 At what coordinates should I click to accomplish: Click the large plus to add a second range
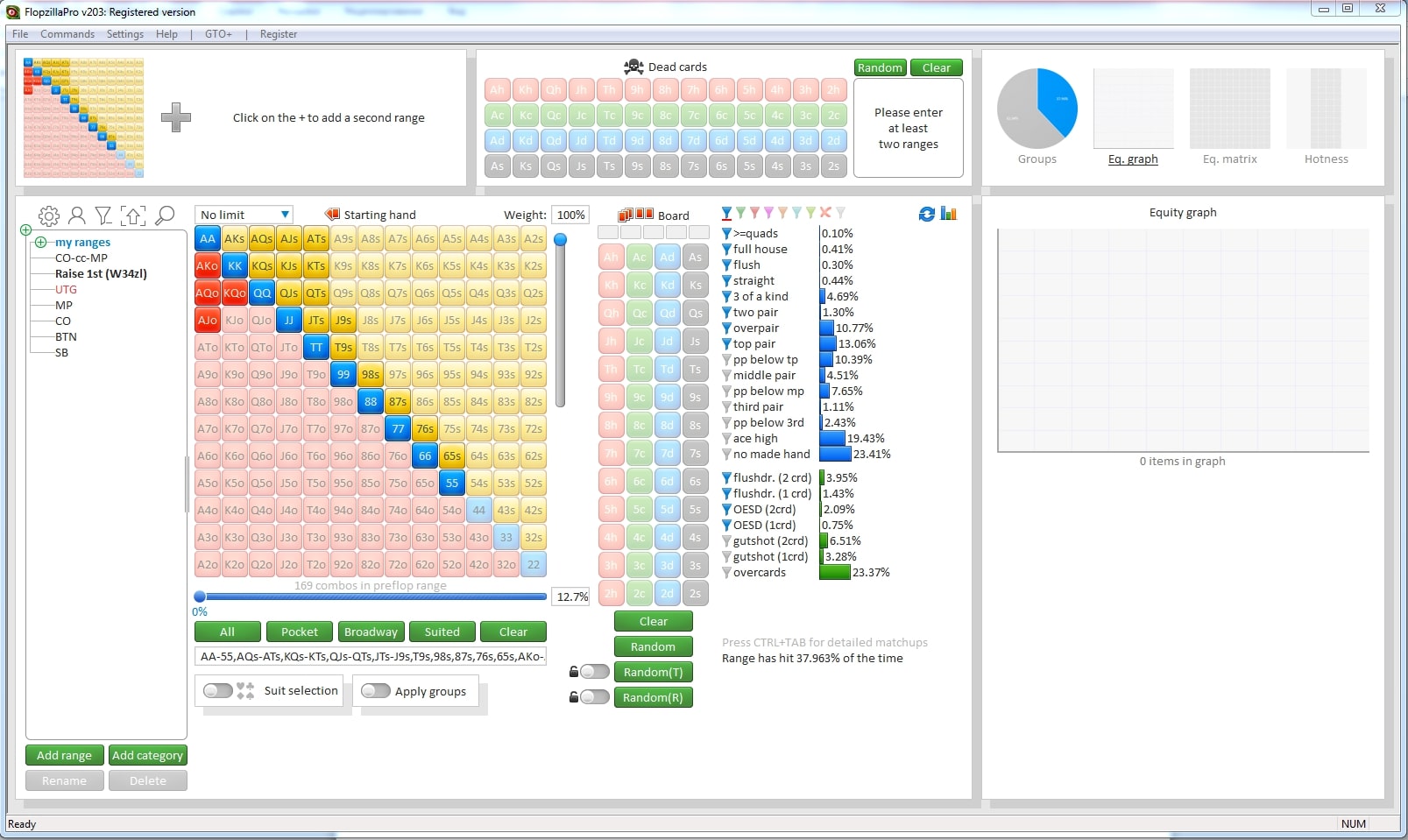176,117
